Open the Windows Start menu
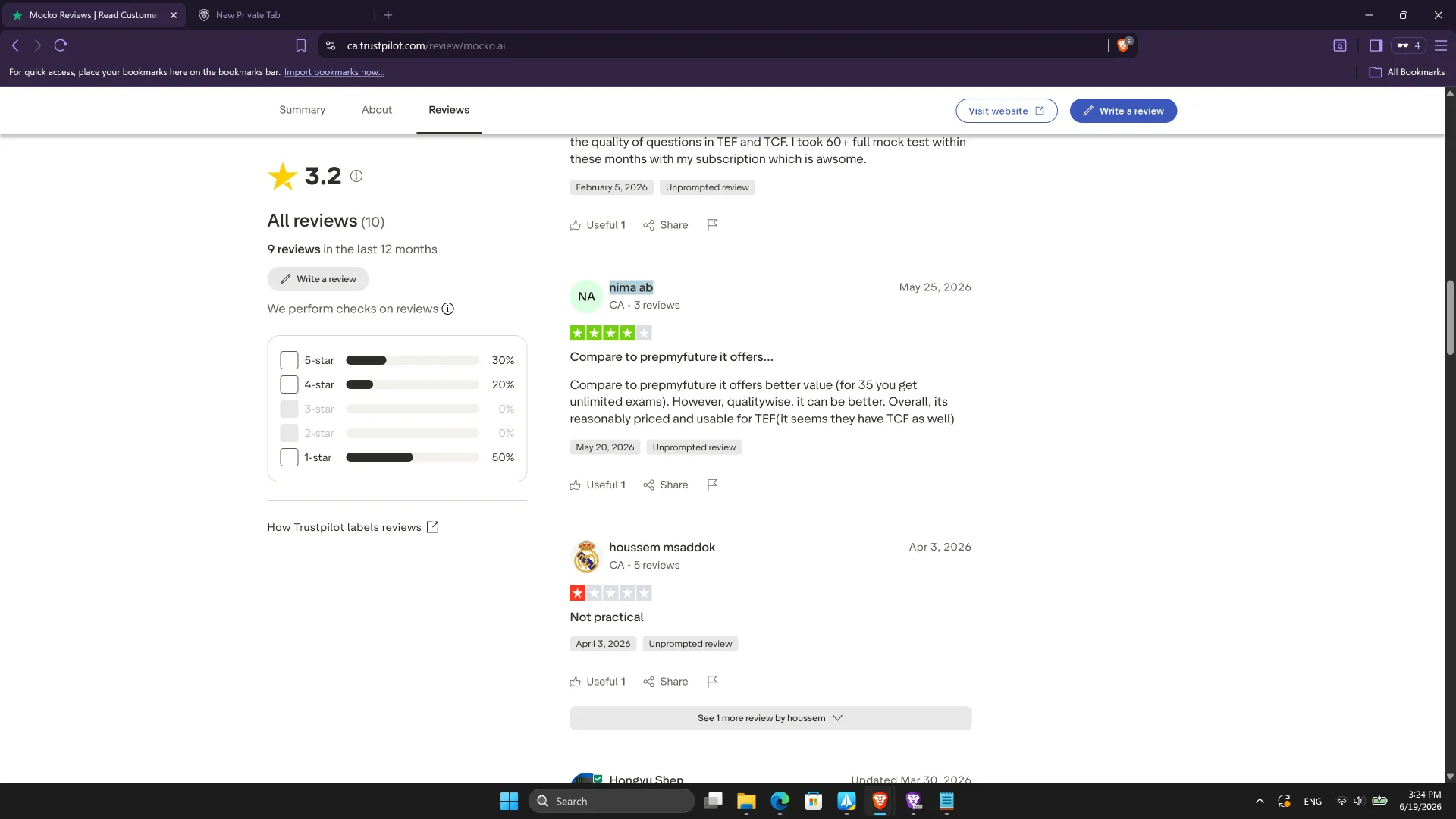Image resolution: width=1456 pixels, height=819 pixels. coord(509,801)
